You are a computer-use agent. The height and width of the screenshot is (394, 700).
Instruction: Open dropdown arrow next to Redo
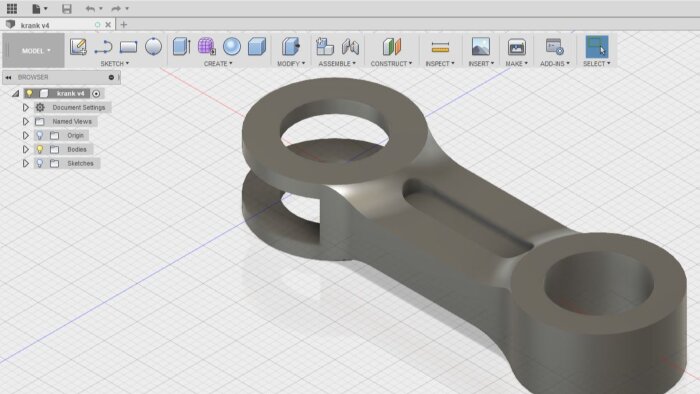pos(127,9)
